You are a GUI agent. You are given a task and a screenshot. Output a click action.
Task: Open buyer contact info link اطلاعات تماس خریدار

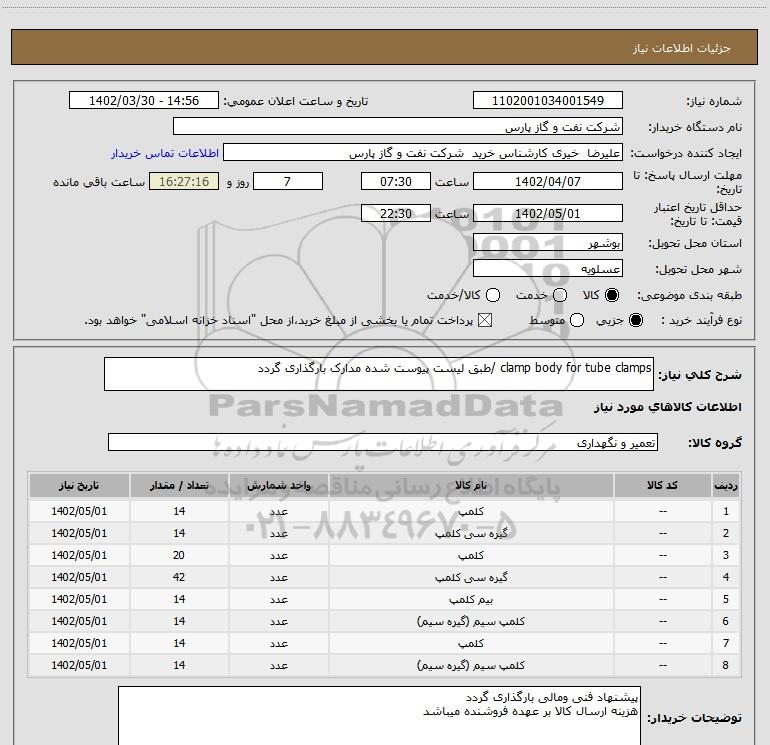pos(165,153)
